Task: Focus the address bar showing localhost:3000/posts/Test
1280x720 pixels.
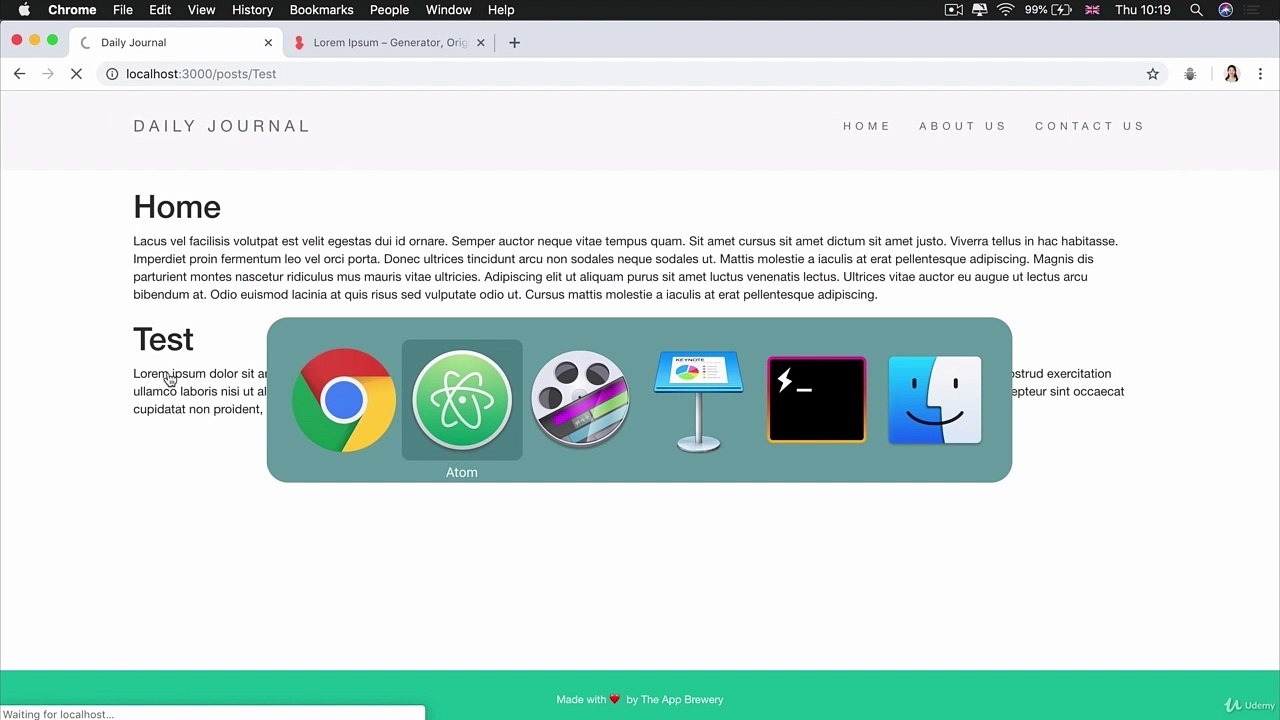Action: [630, 74]
